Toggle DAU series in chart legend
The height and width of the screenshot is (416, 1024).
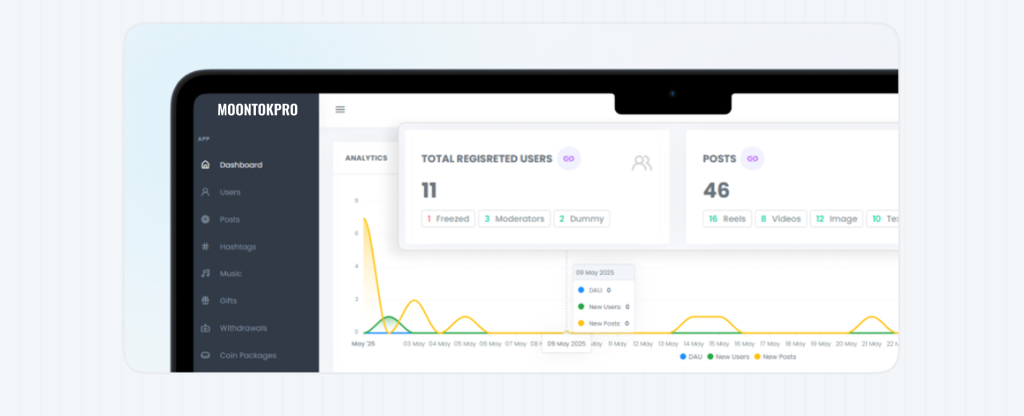tap(691, 356)
